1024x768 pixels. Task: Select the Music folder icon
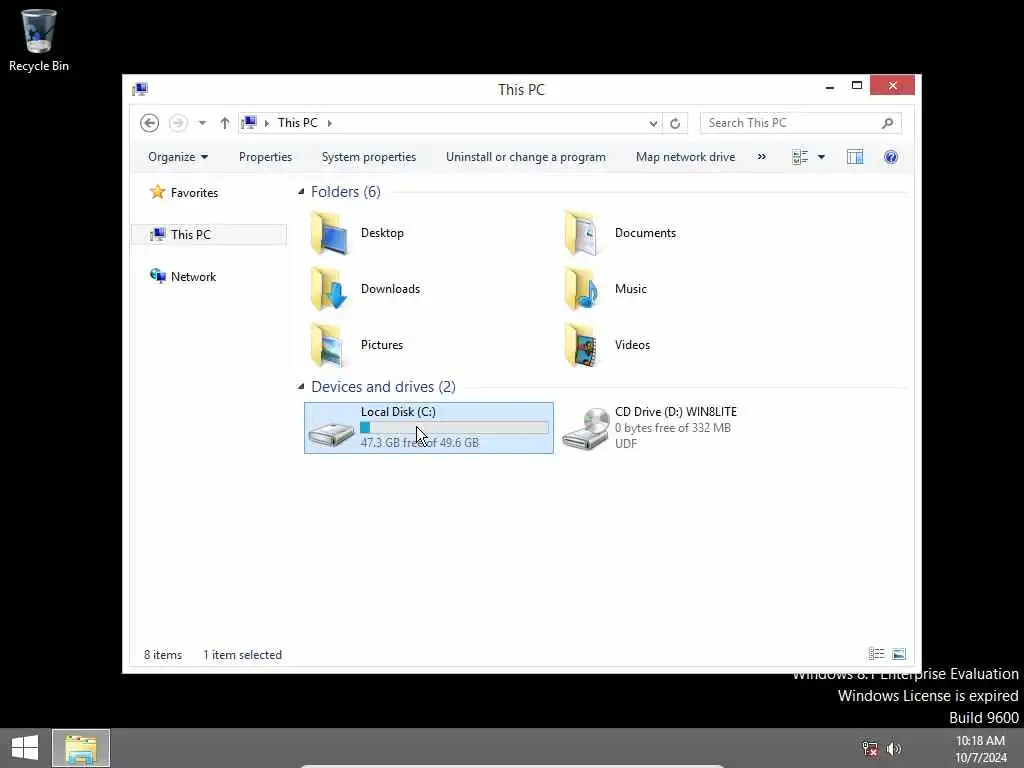coord(581,289)
